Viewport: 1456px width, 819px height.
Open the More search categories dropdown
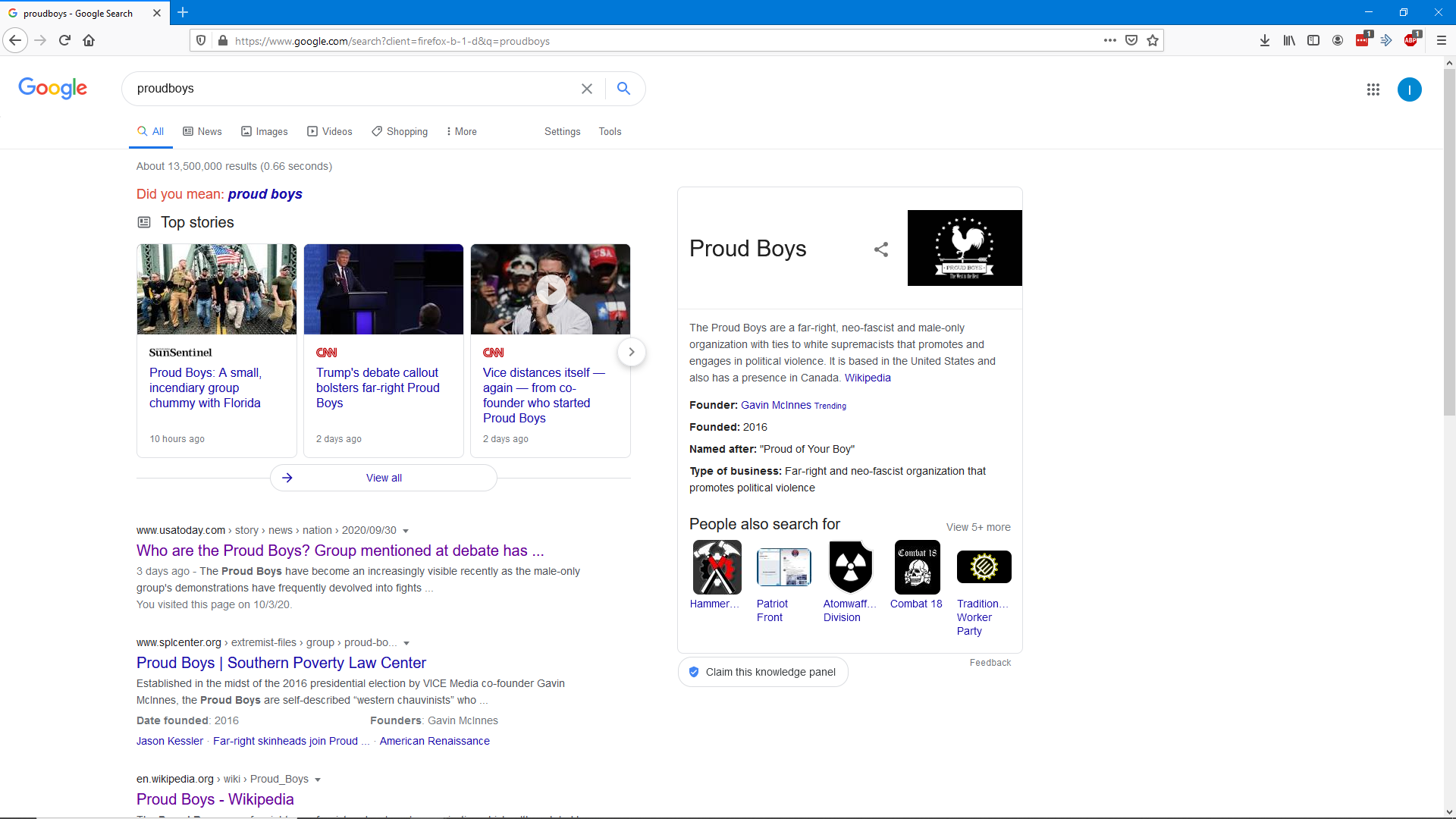coord(461,131)
